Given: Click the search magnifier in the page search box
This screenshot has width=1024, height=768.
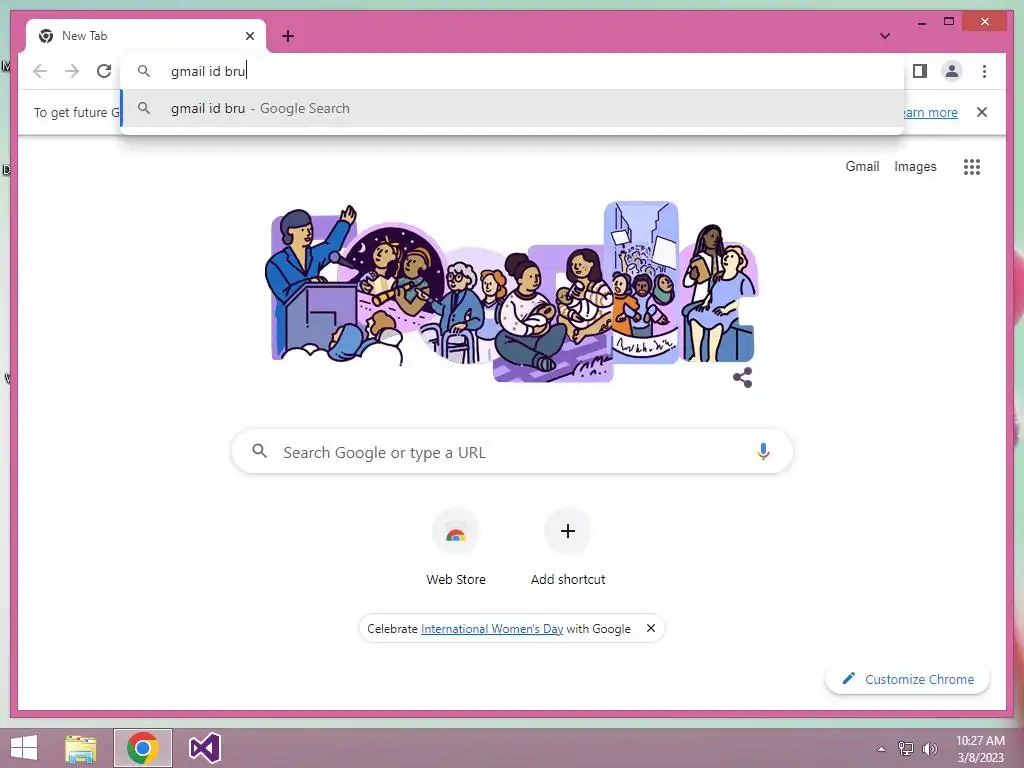Looking at the screenshot, I should pyautogui.click(x=259, y=451).
